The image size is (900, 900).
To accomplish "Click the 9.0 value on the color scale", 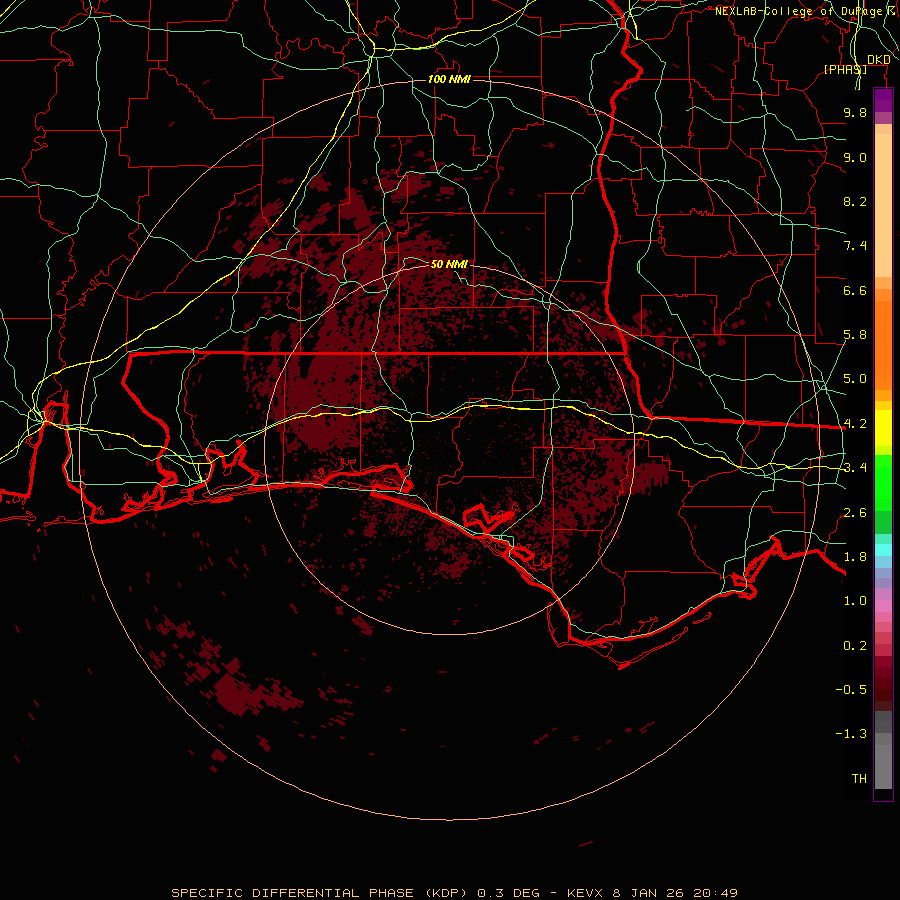I will click(x=855, y=157).
